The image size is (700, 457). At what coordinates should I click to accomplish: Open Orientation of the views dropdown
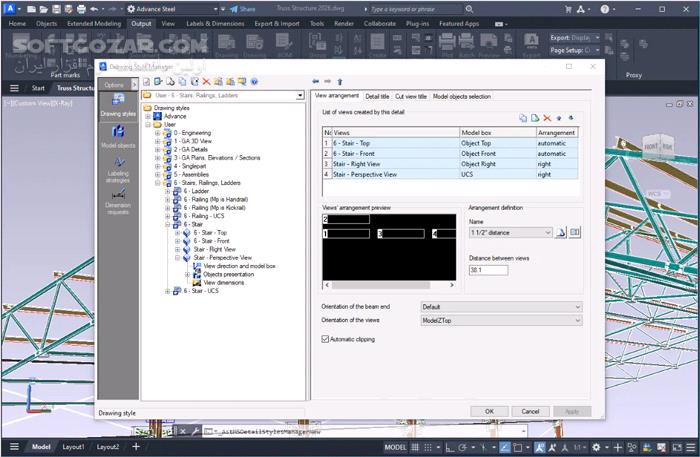pyautogui.click(x=500, y=321)
